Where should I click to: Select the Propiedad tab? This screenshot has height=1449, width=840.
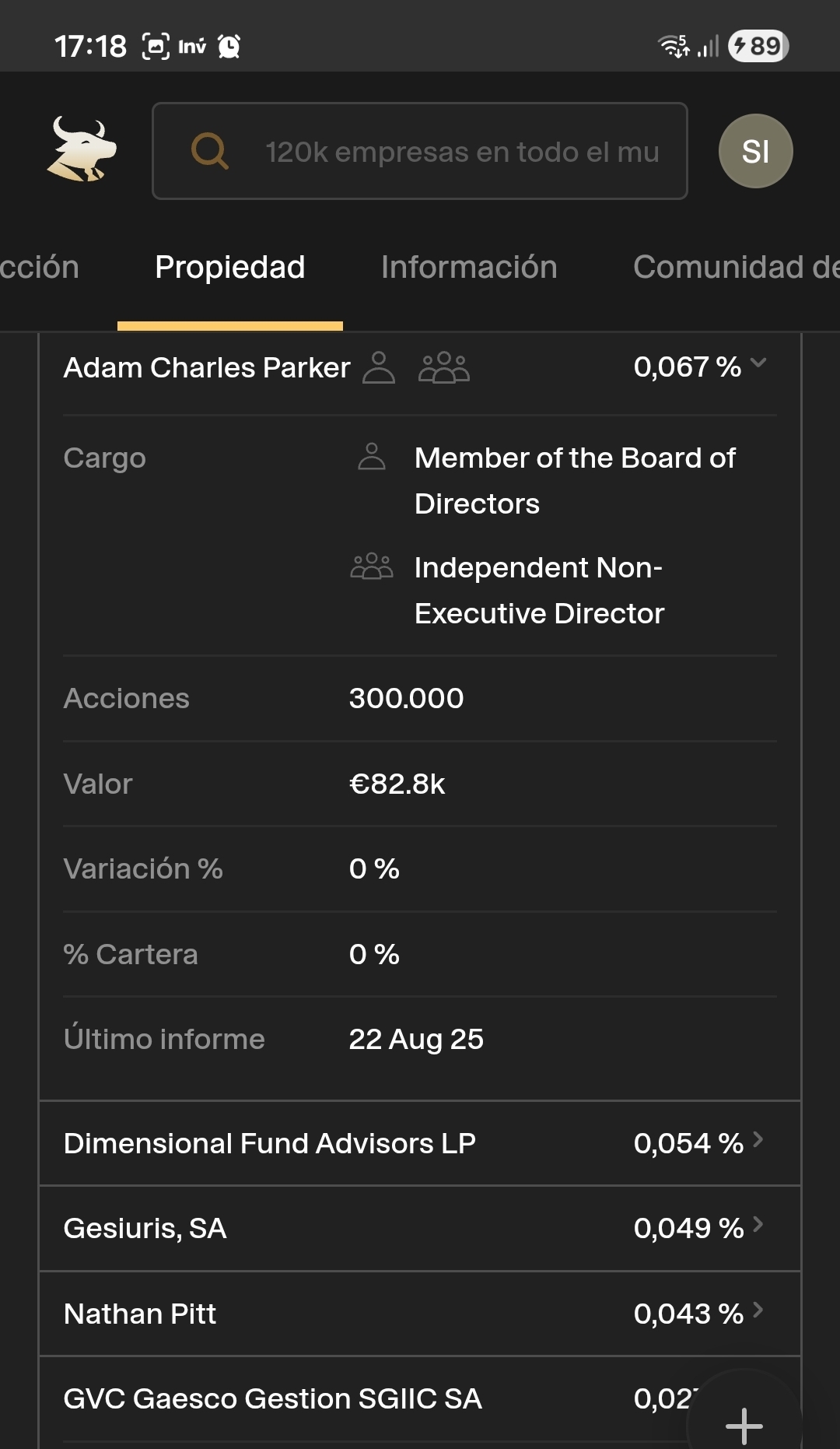(230, 267)
